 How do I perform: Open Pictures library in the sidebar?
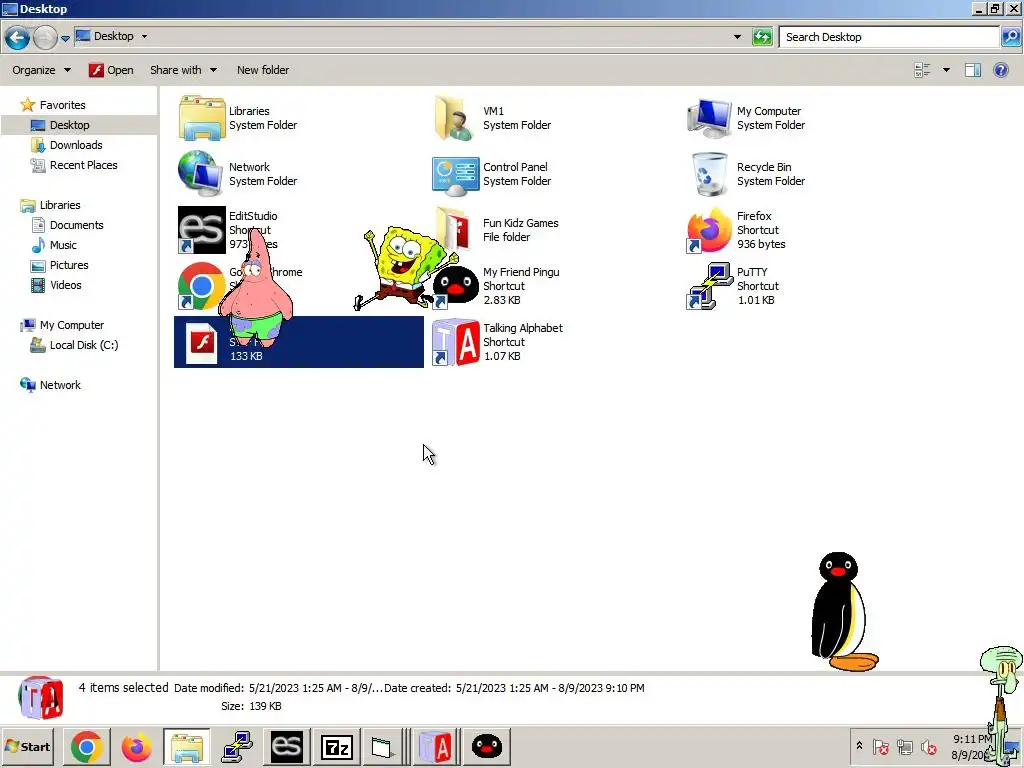pyautogui.click(x=59, y=265)
